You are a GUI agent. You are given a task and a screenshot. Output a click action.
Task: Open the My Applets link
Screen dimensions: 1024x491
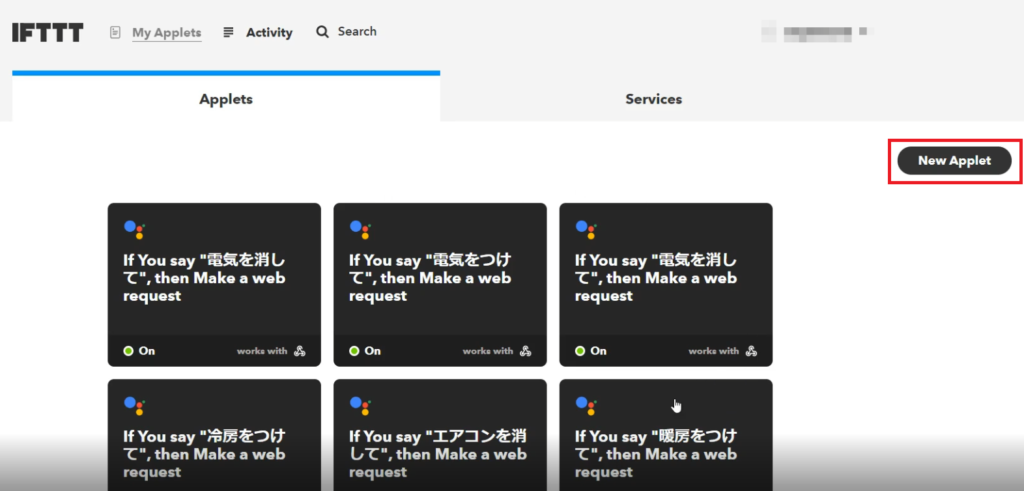click(167, 32)
